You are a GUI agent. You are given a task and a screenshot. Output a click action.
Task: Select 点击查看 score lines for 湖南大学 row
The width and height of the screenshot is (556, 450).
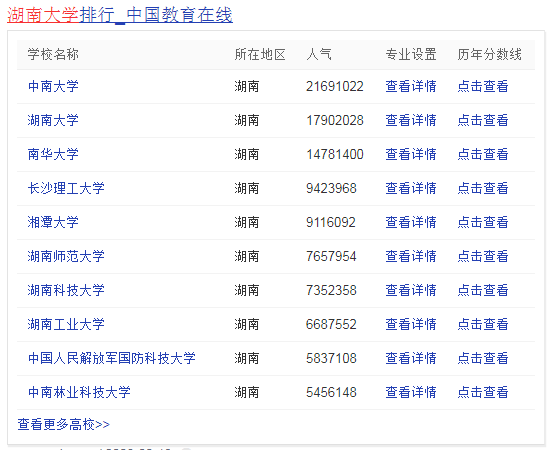(483, 120)
